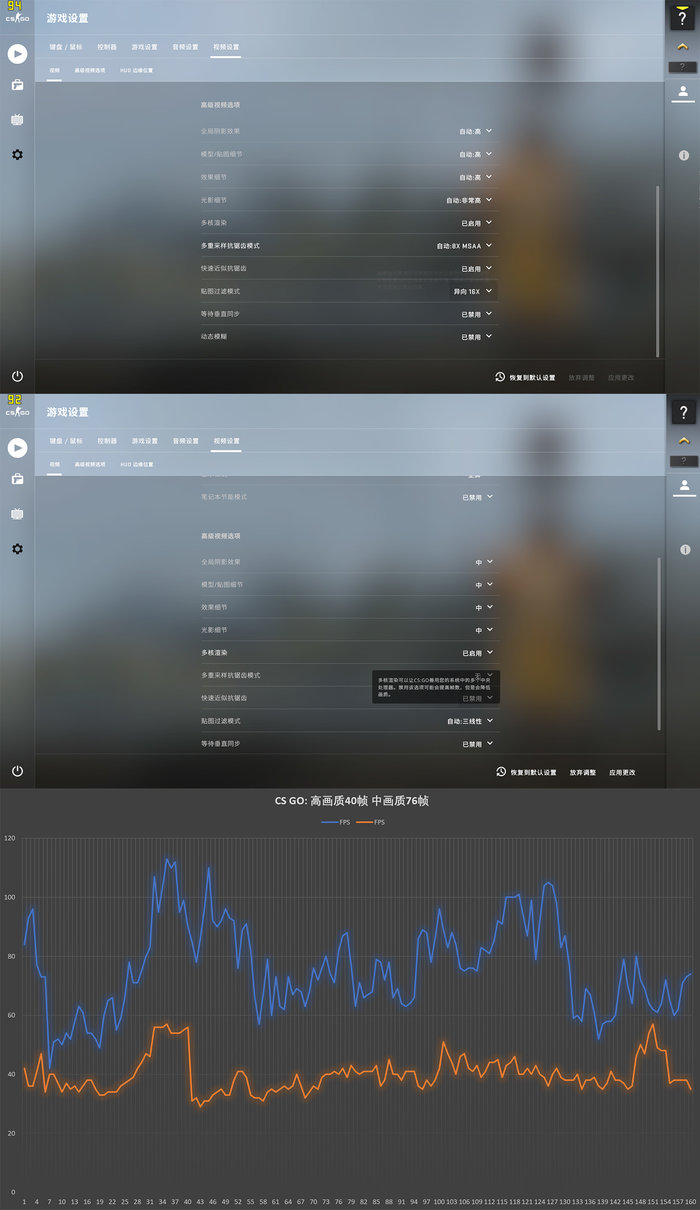Click 放弃调整 button in lower screen
Screen dimensions: 700x1210
(x=582, y=773)
